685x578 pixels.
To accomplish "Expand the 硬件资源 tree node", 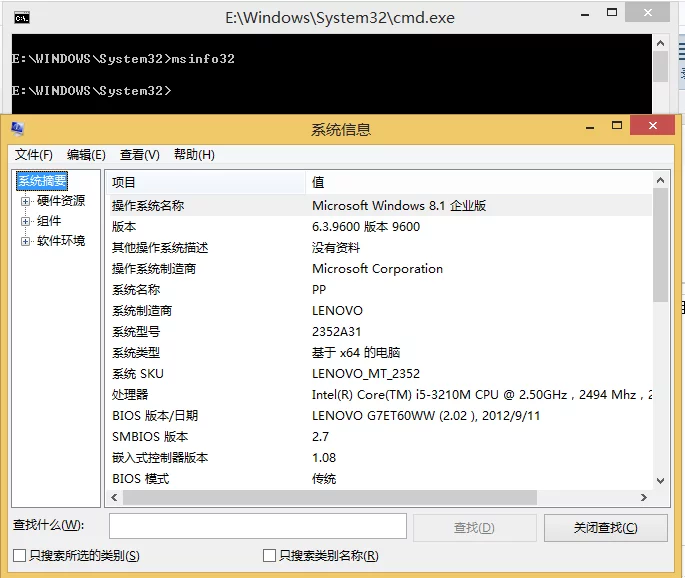I will coord(25,201).
